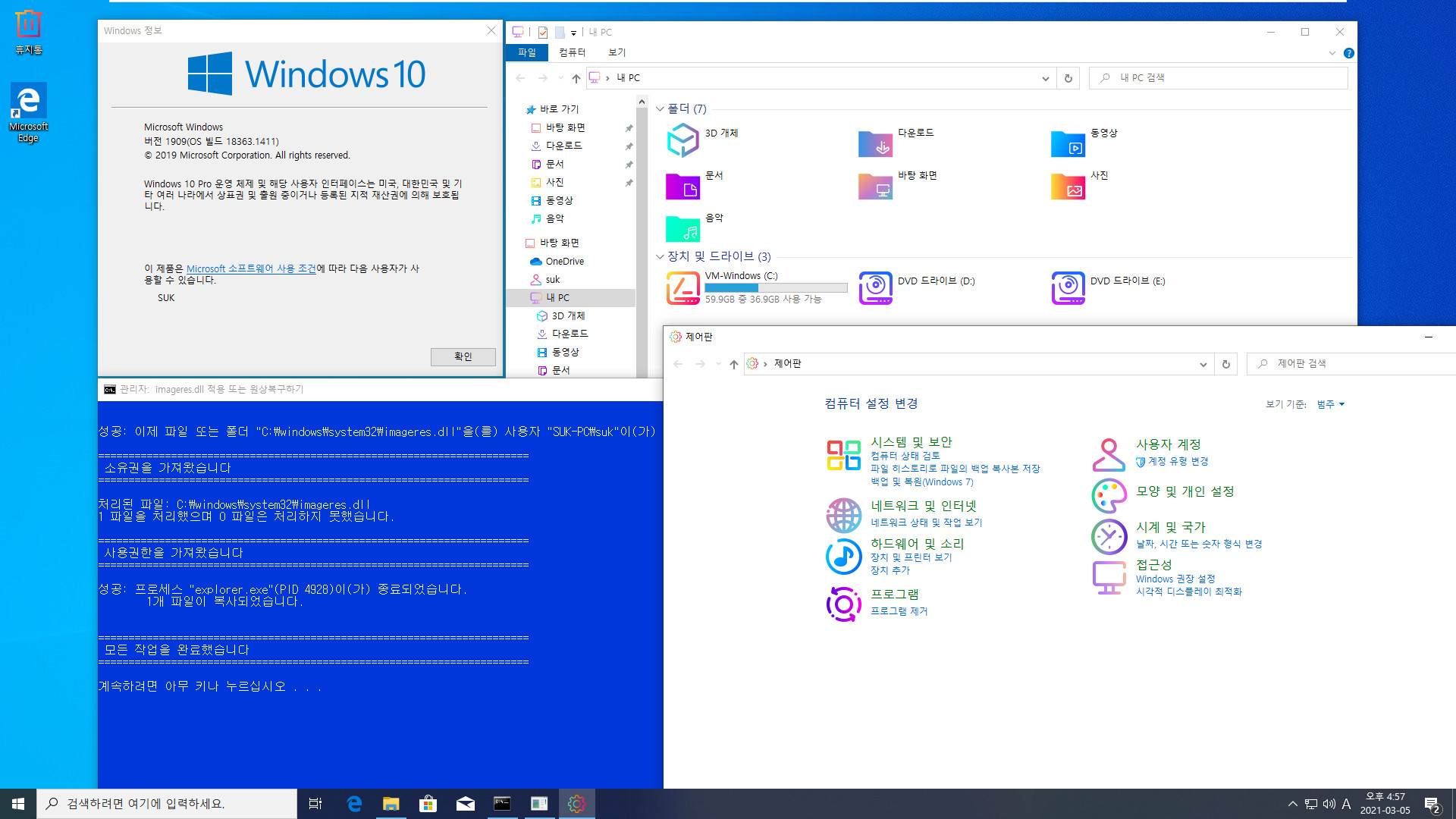The height and width of the screenshot is (819, 1456).
Task: Show hidden system tray icons
Action: click(x=1292, y=804)
